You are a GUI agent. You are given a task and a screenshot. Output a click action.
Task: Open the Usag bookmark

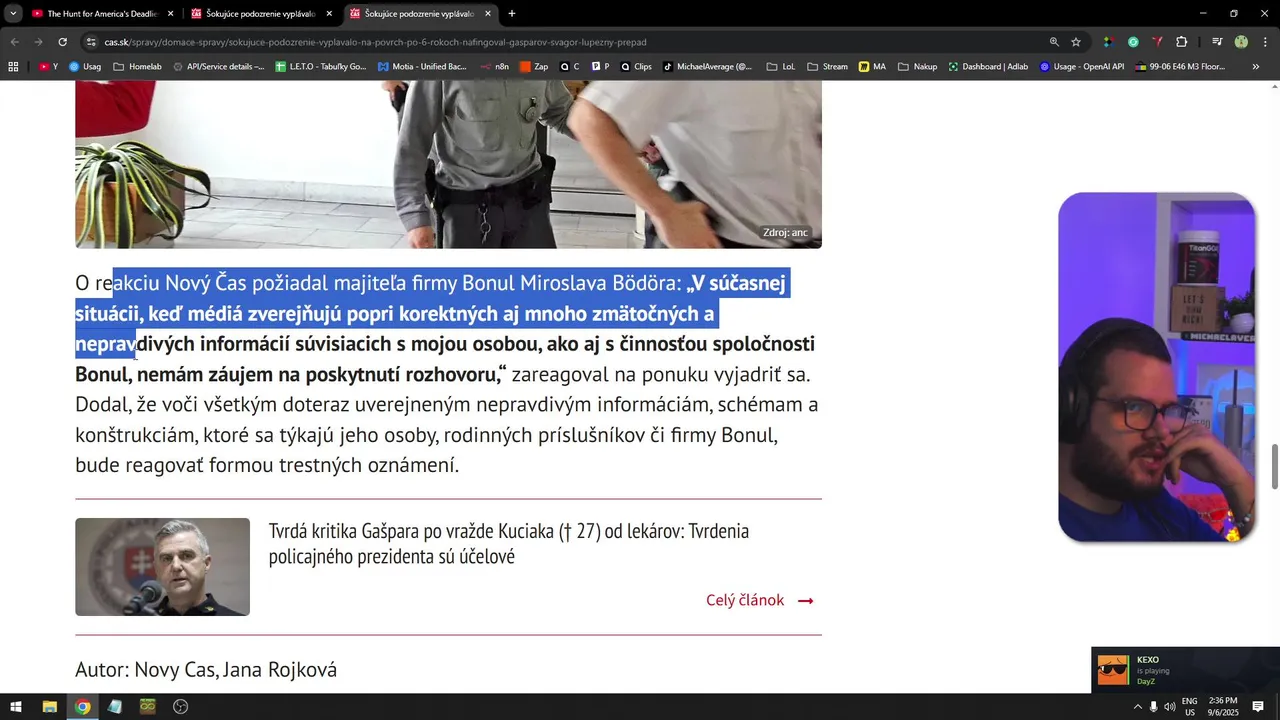(85, 67)
